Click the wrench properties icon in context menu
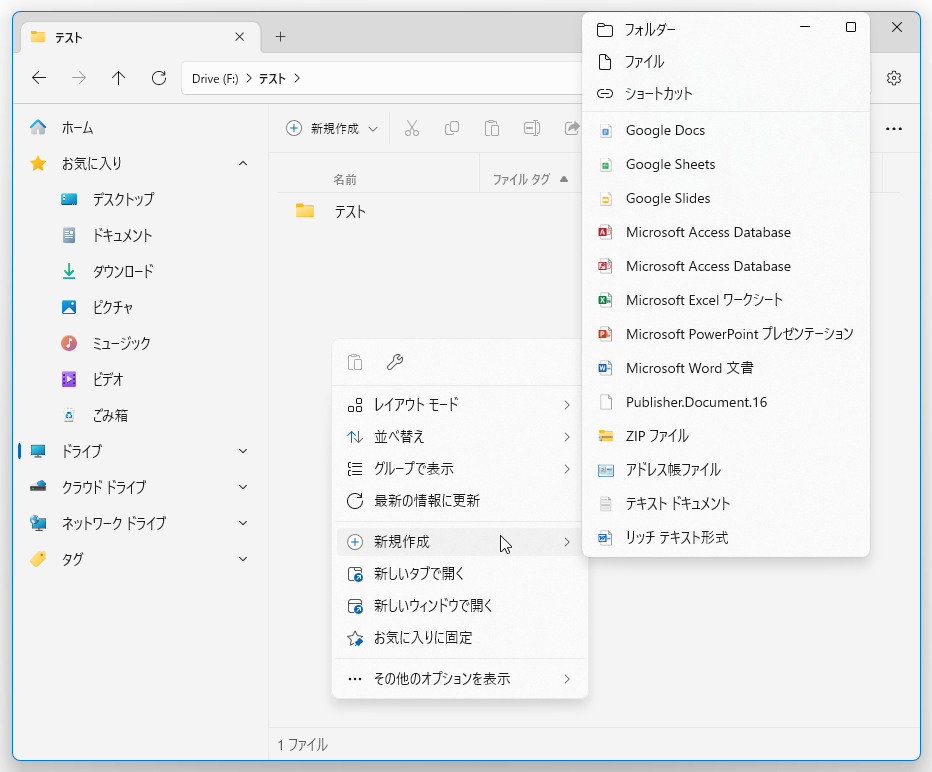Image resolution: width=932 pixels, height=772 pixels. (395, 362)
